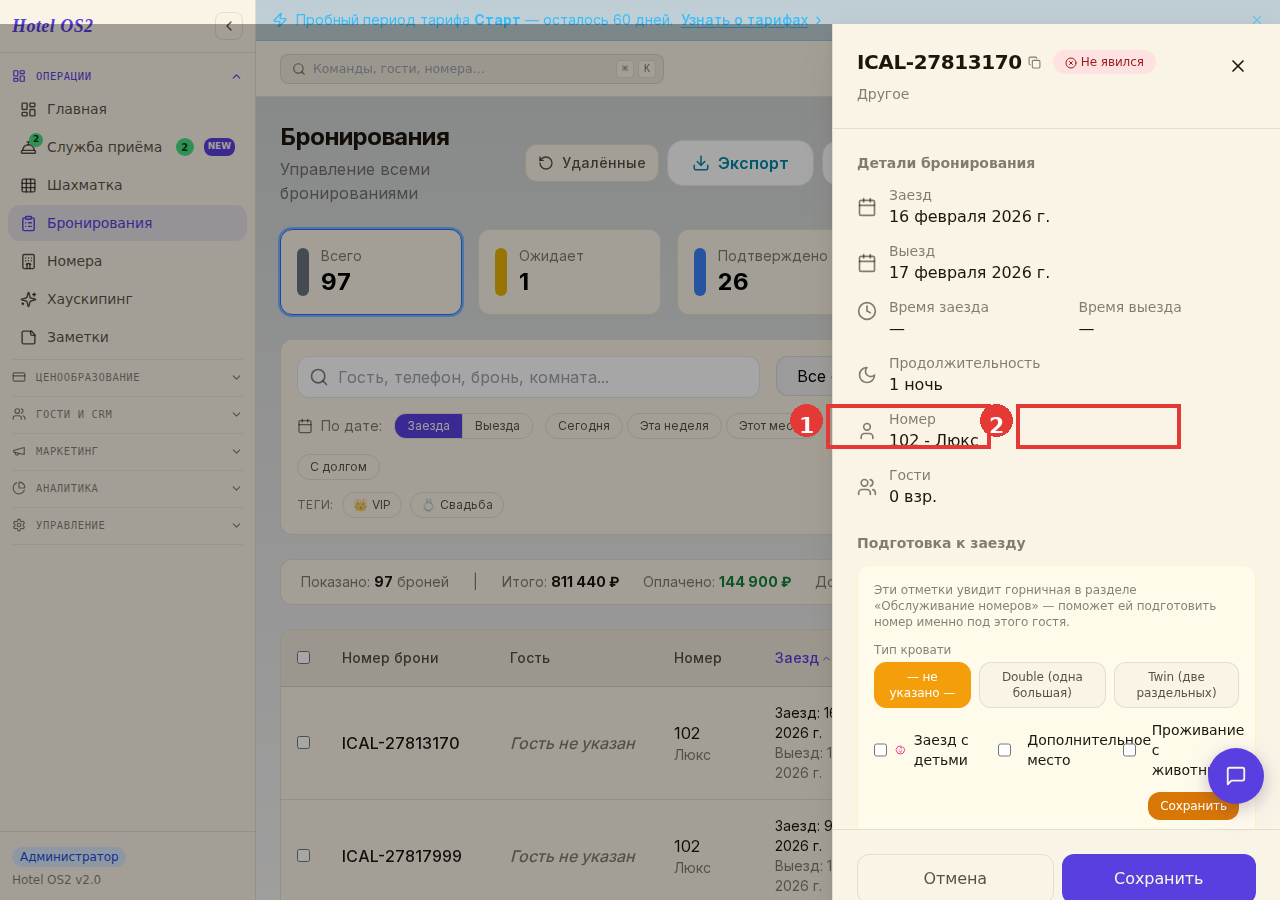Collapse the Операции section
1280x900 pixels.
pos(127,76)
